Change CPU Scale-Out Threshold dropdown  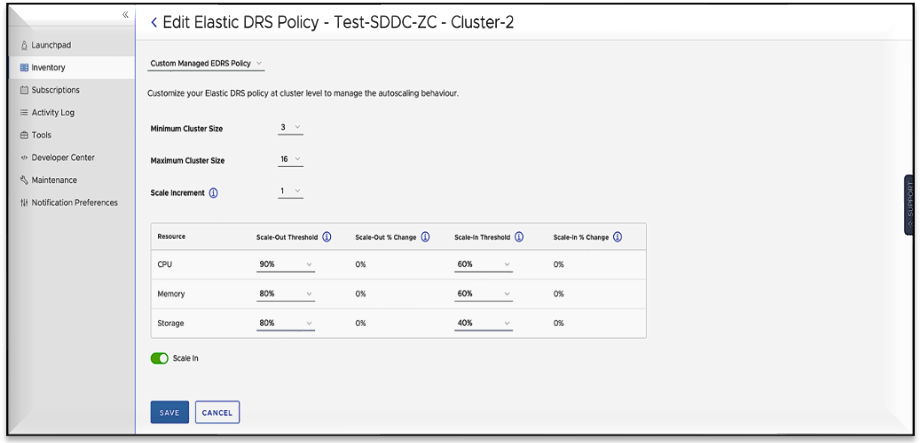[285, 265]
